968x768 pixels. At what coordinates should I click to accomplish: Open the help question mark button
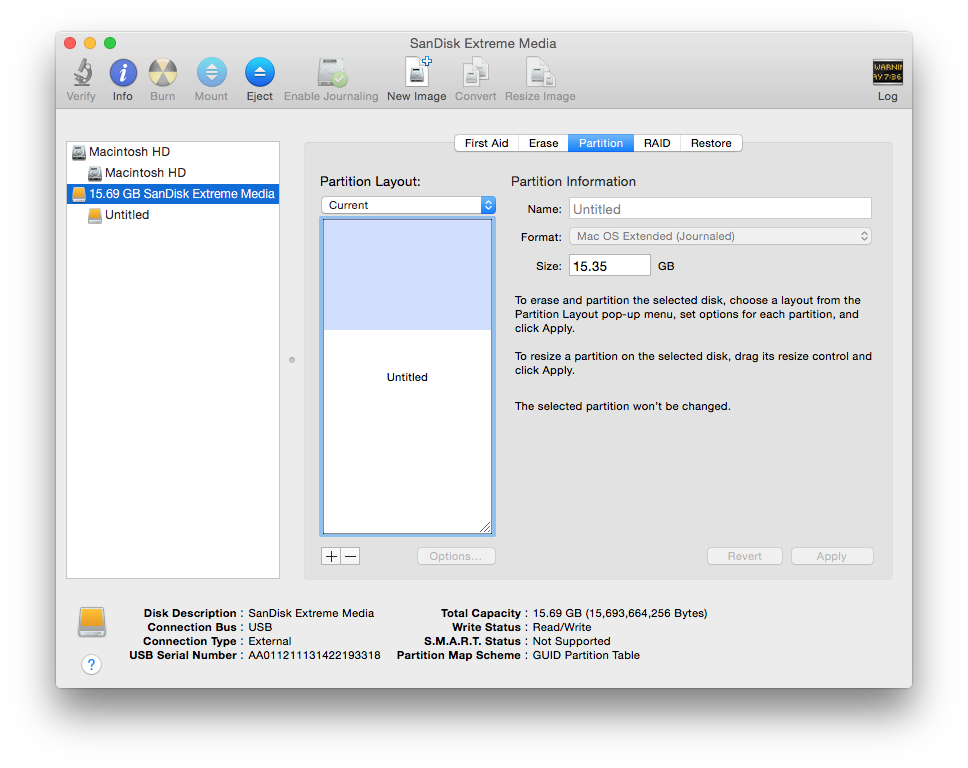click(x=91, y=664)
